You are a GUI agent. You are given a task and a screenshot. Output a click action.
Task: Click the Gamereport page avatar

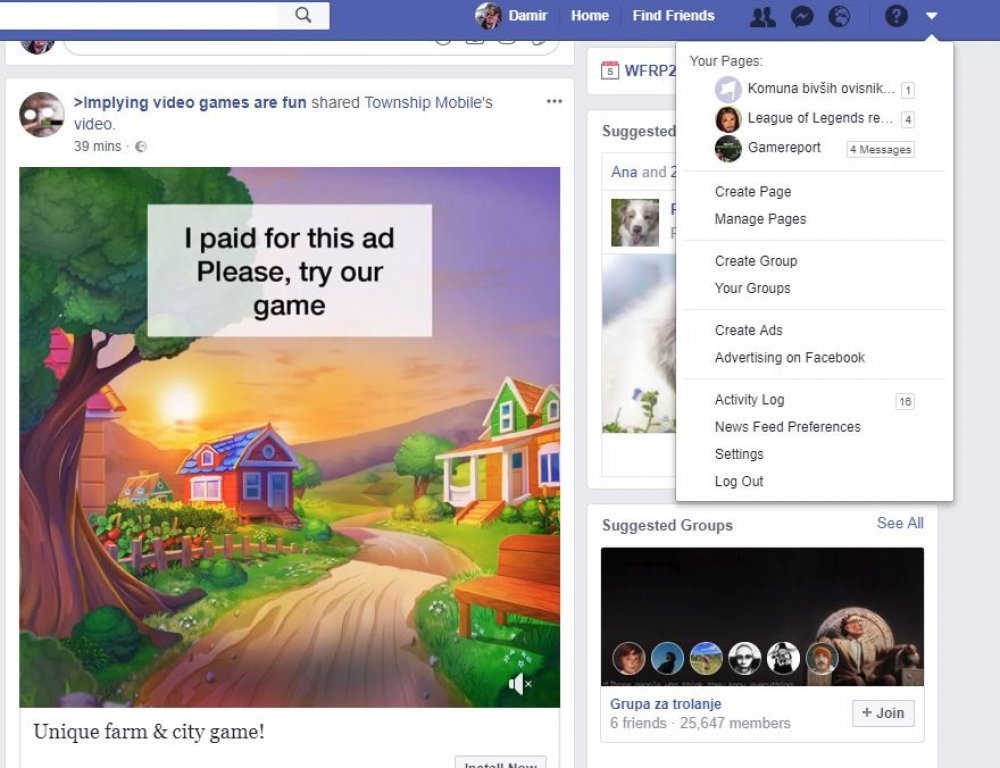[x=728, y=148]
